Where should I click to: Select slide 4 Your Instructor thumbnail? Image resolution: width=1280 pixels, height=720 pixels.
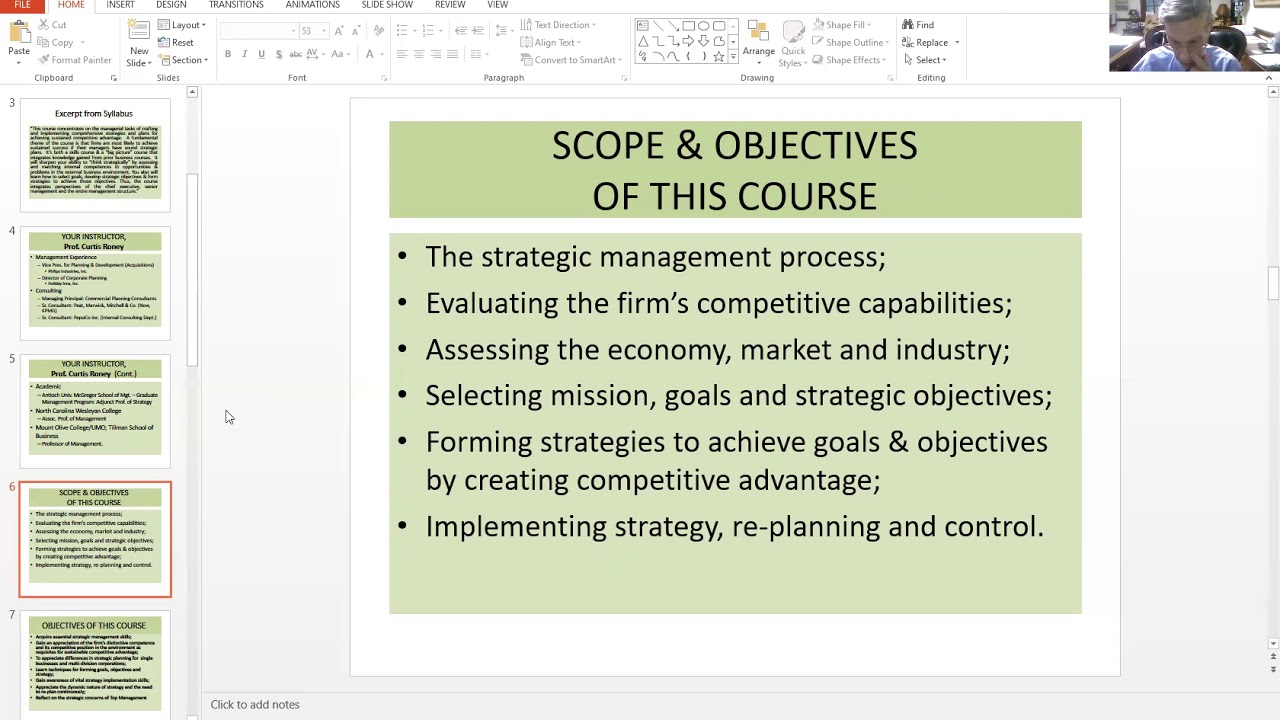pos(95,283)
